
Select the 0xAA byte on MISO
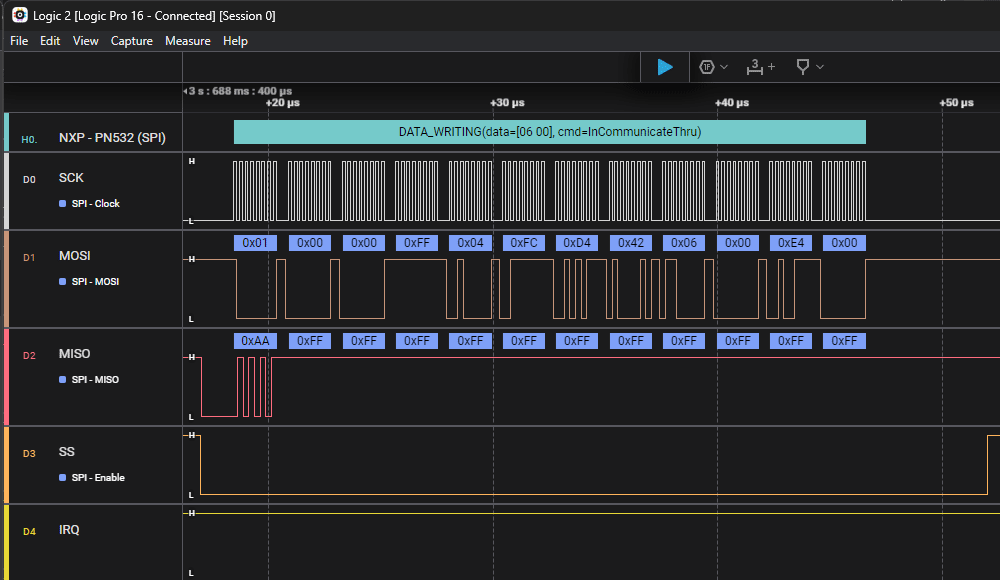coord(256,341)
